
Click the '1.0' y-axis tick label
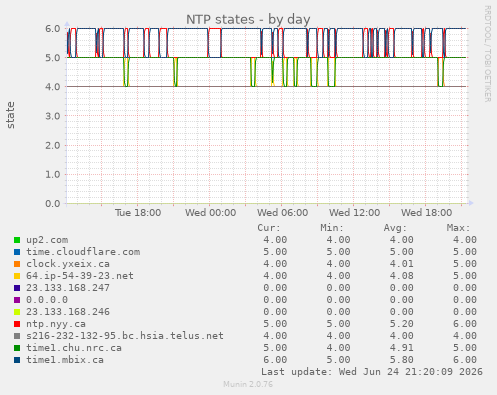(53, 174)
